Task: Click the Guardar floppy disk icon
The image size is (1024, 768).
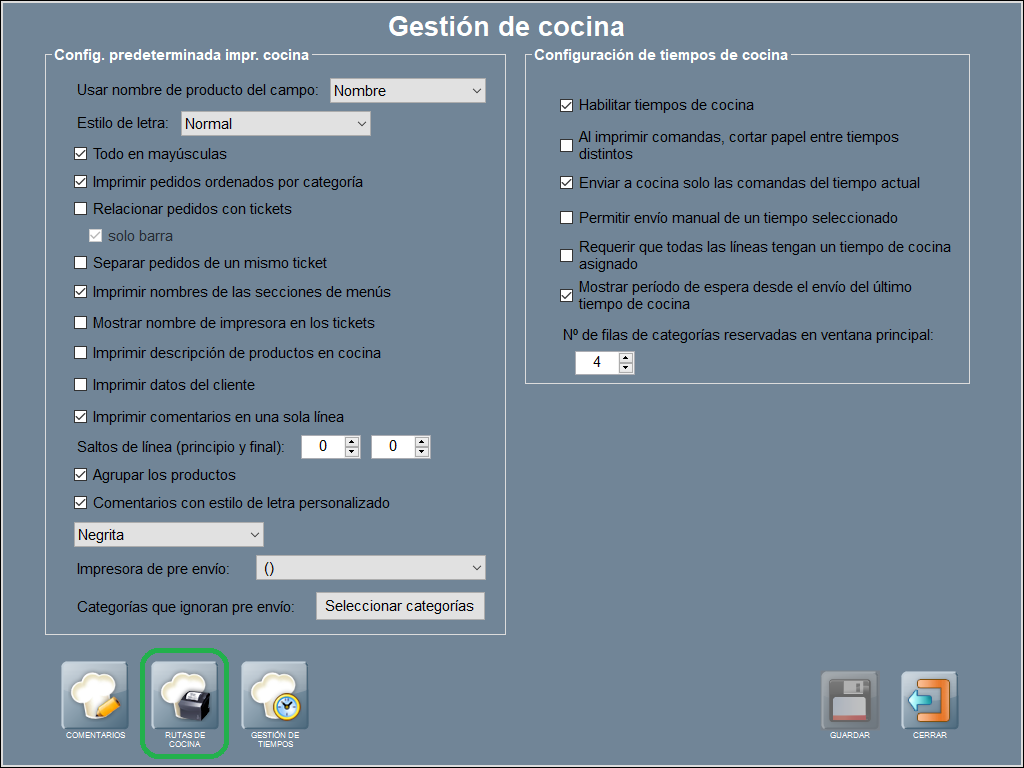Action: (x=849, y=700)
